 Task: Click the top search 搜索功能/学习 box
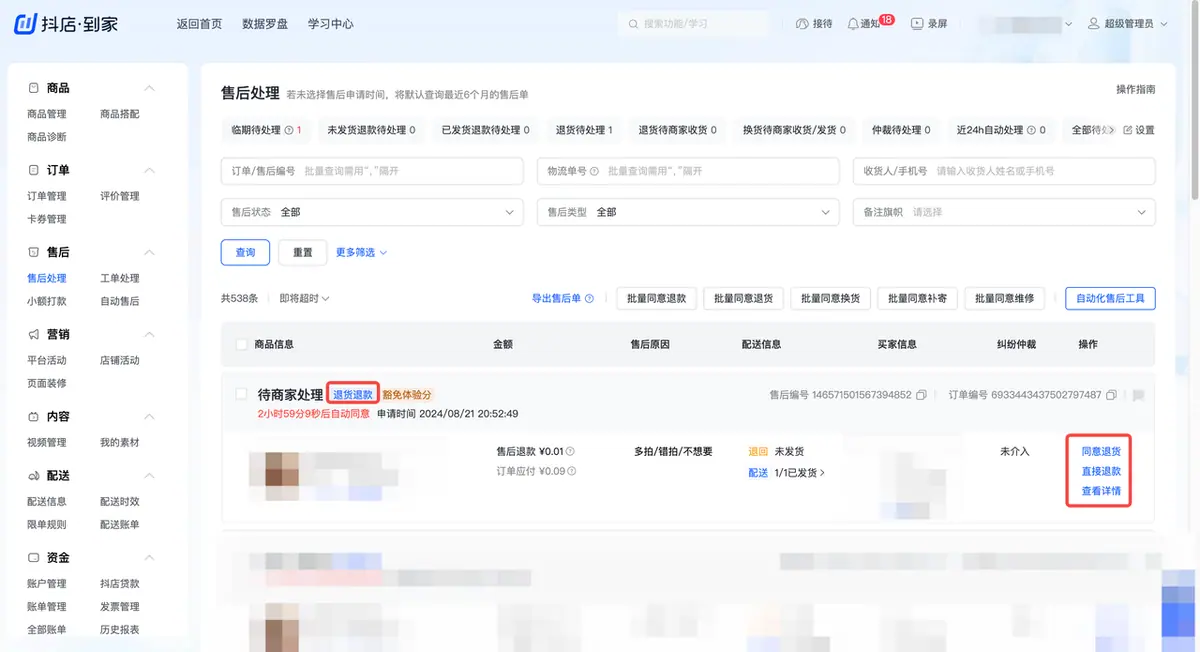693,23
